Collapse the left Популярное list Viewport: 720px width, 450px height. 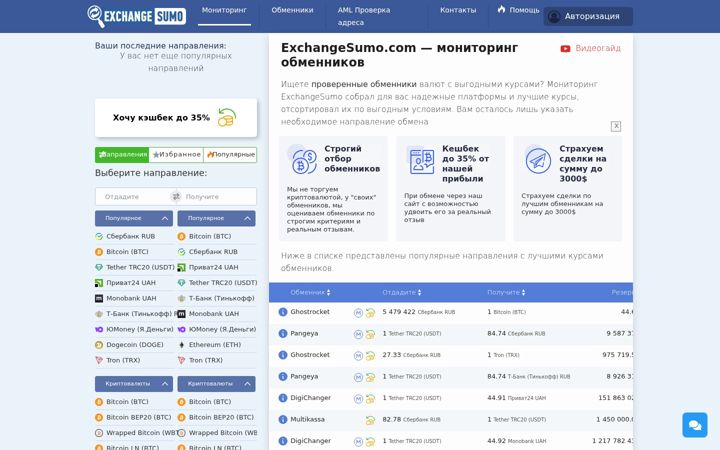pyautogui.click(x=134, y=218)
